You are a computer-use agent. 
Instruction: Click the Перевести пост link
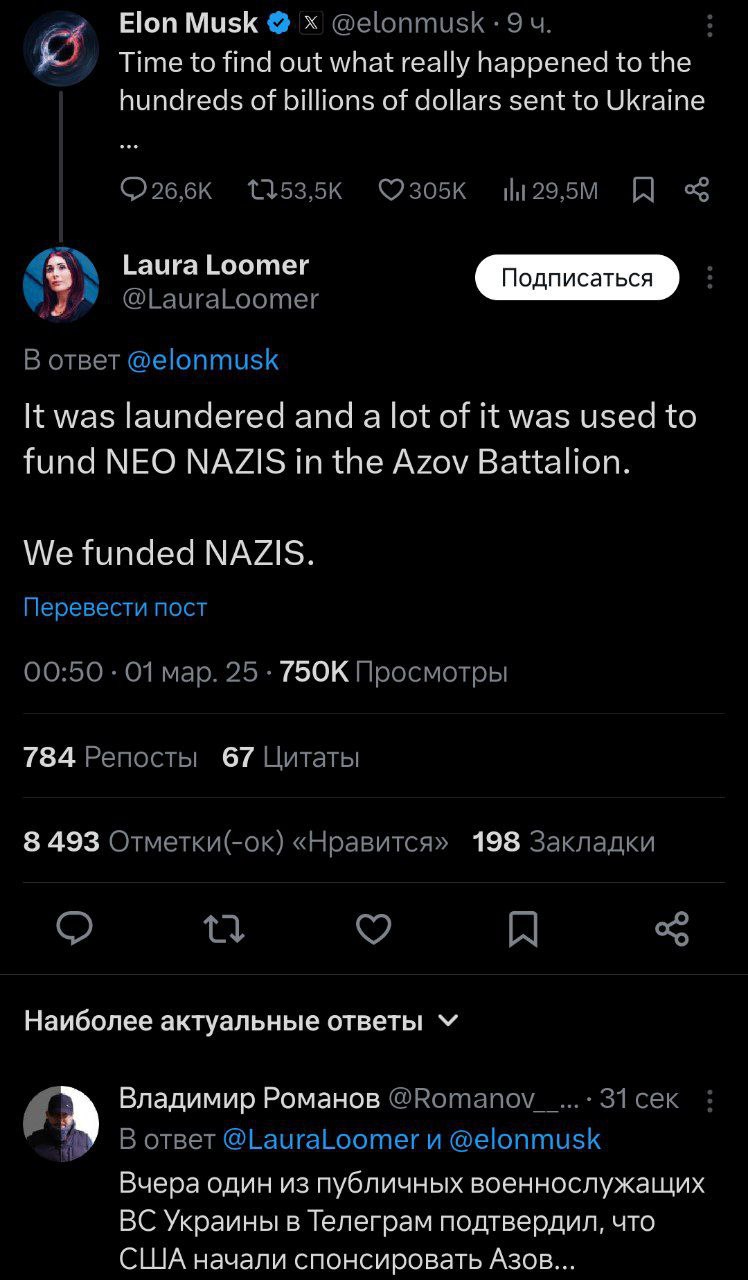[115, 607]
